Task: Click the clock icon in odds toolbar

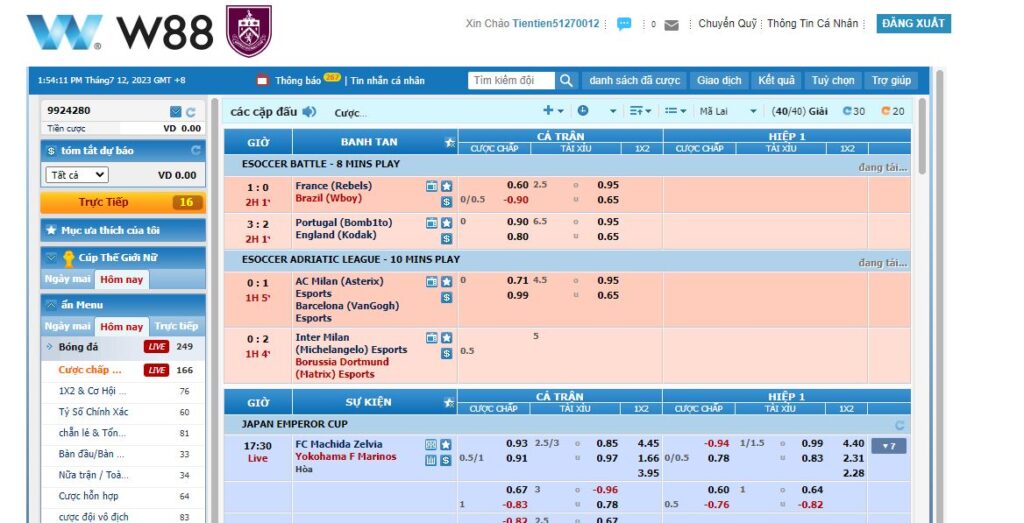Action: [x=583, y=110]
